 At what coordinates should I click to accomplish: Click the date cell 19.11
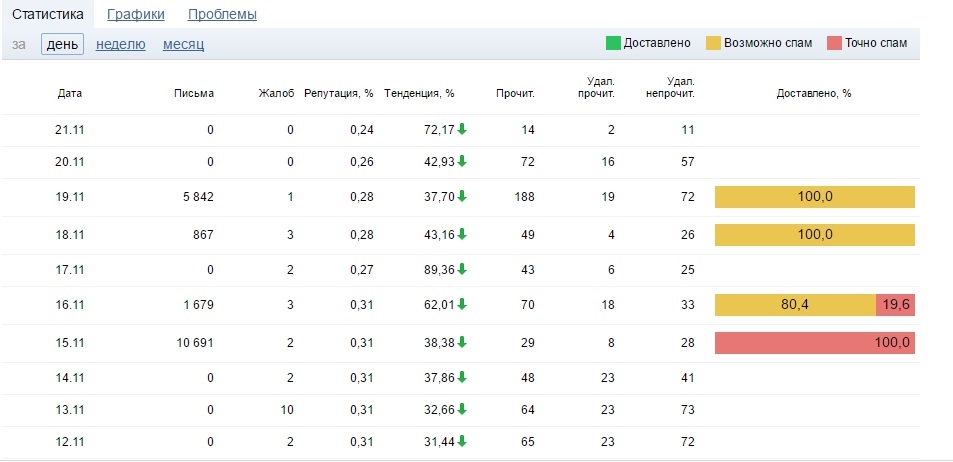tap(70, 197)
